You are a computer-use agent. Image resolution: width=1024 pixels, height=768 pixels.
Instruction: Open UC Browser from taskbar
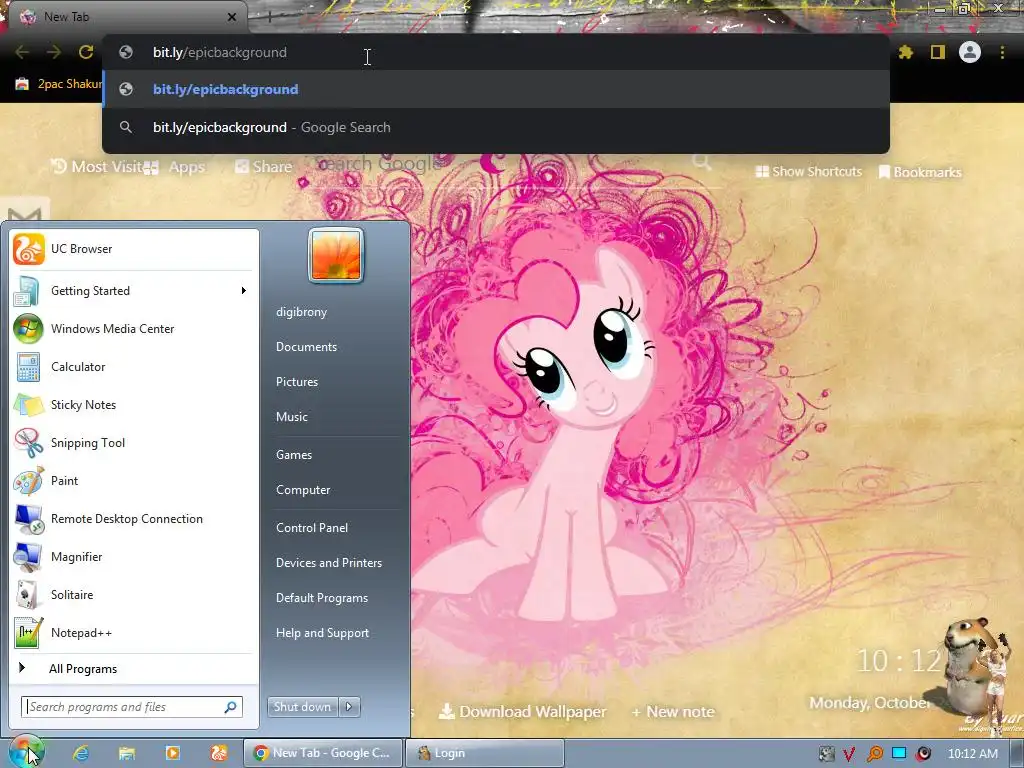[x=219, y=753]
